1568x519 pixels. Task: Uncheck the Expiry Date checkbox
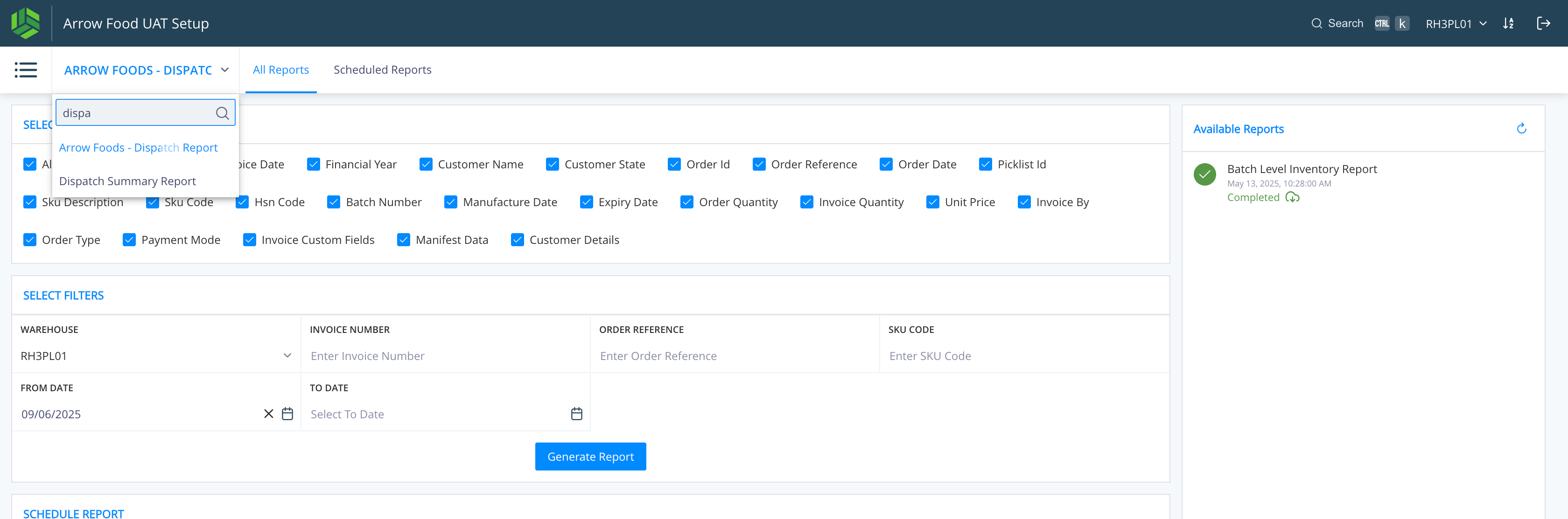tap(586, 202)
